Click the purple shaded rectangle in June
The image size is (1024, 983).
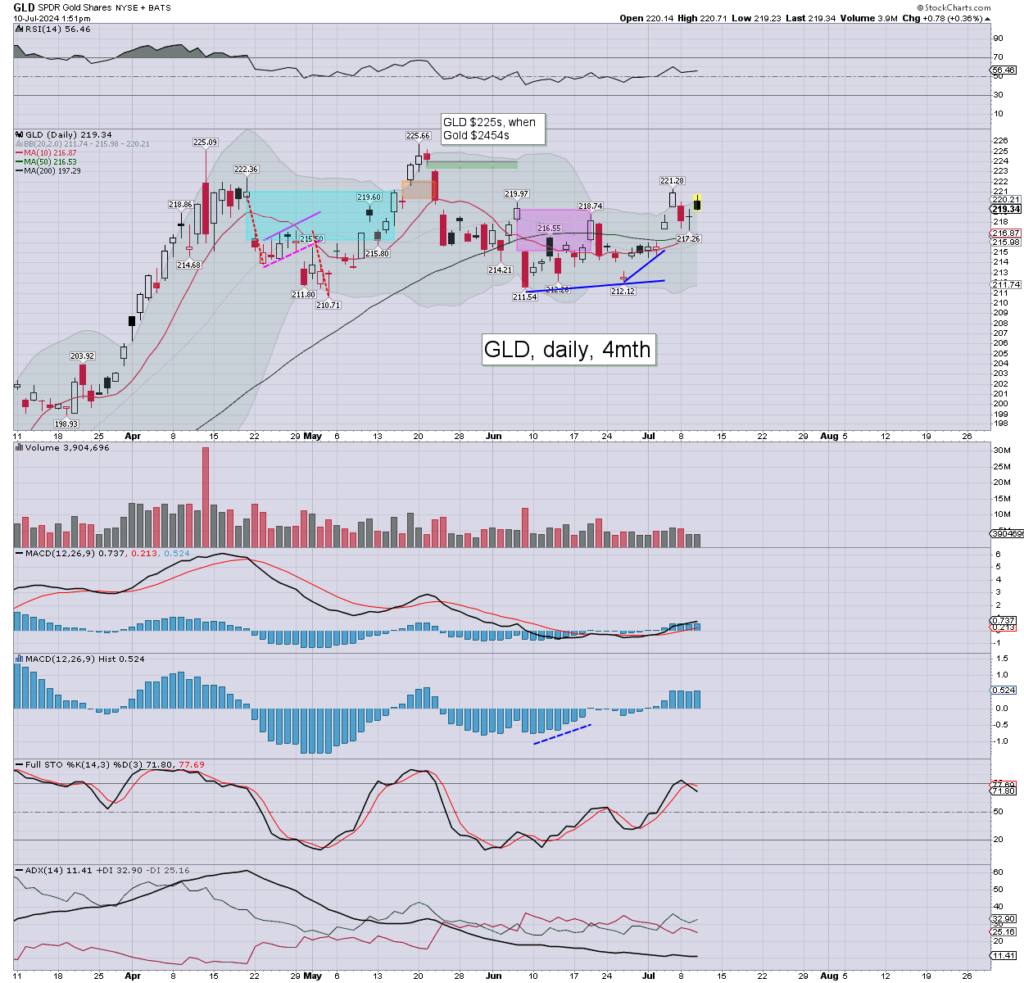553,229
